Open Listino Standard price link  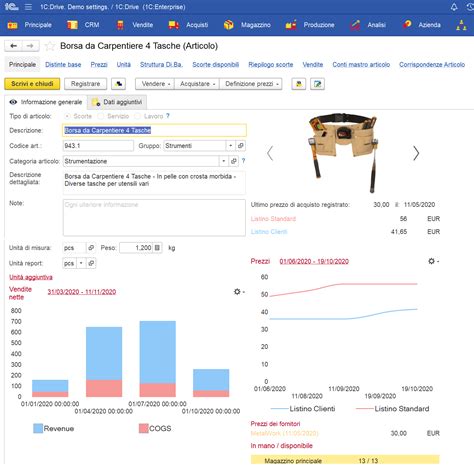273,219
